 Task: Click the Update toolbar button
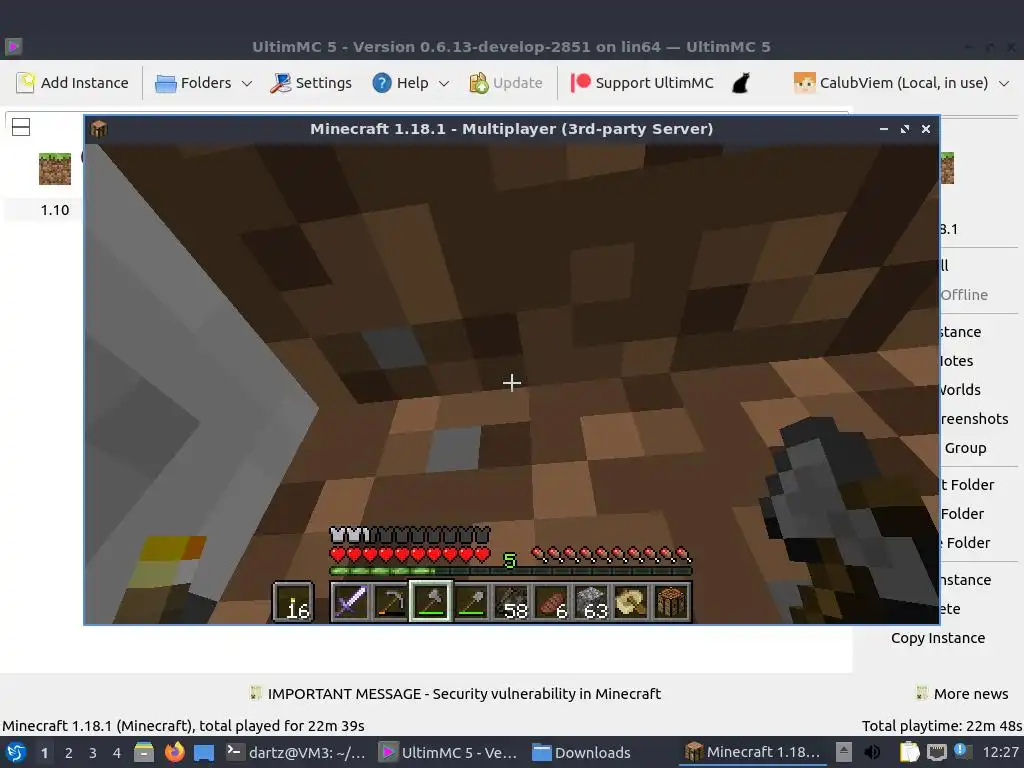[x=506, y=83]
